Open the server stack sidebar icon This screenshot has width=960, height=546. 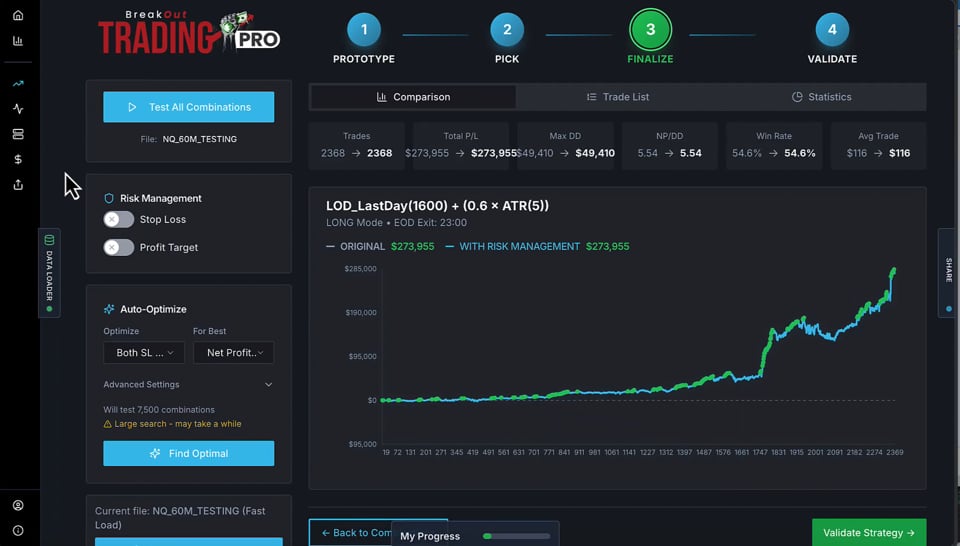(x=18, y=134)
